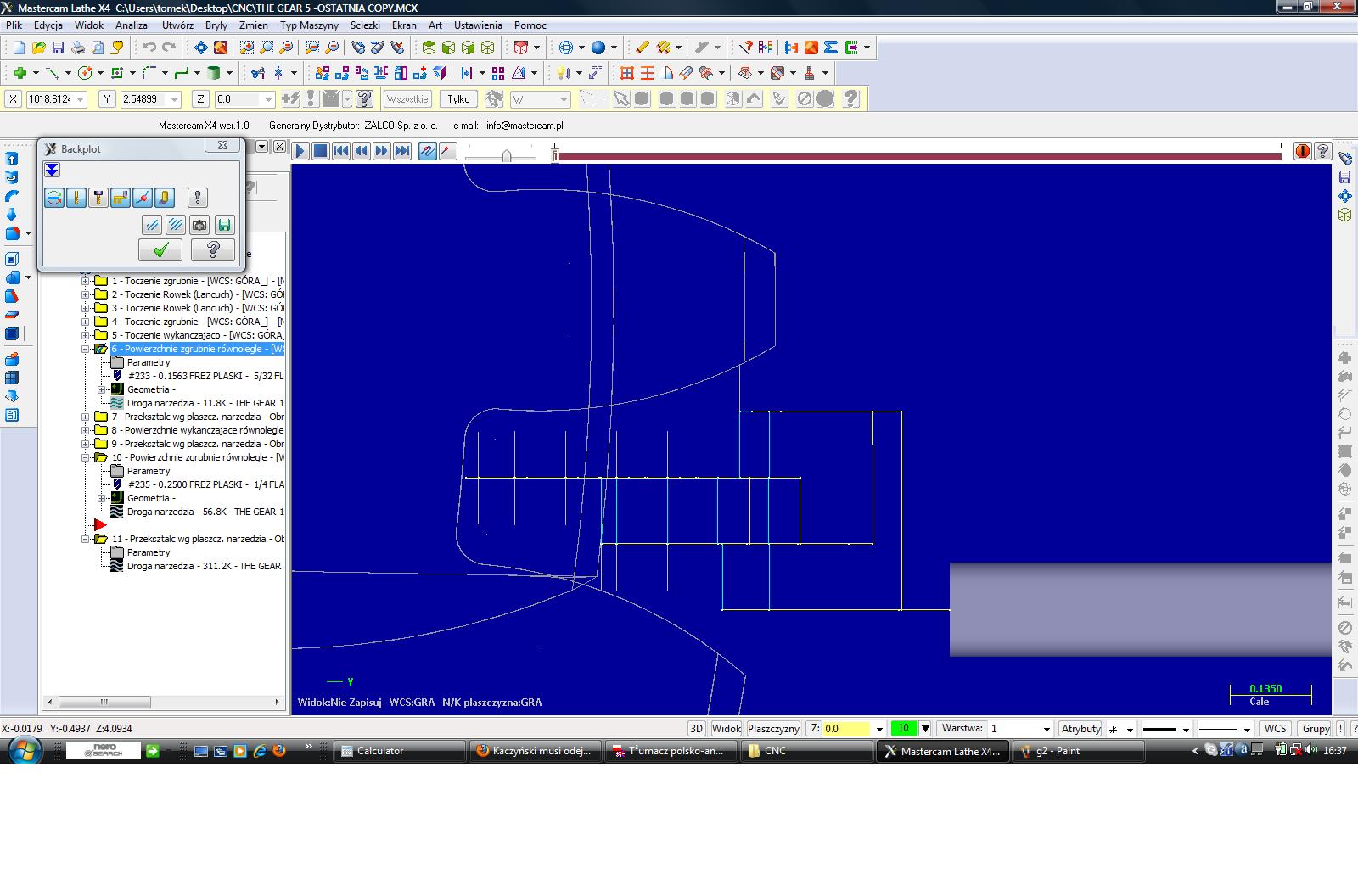Click the New file icon in toolbar
This screenshot has width=1358, height=896.
pyautogui.click(x=18, y=48)
